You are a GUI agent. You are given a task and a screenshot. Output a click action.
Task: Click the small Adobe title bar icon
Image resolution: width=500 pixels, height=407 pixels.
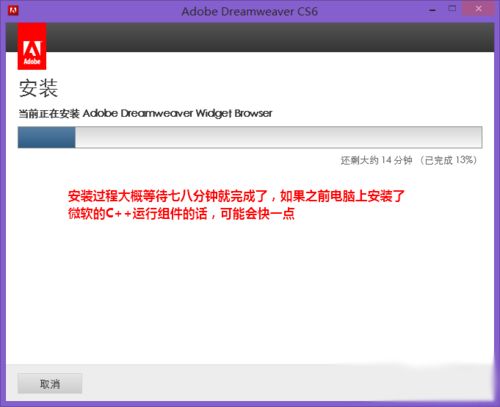pyautogui.click(x=13, y=11)
